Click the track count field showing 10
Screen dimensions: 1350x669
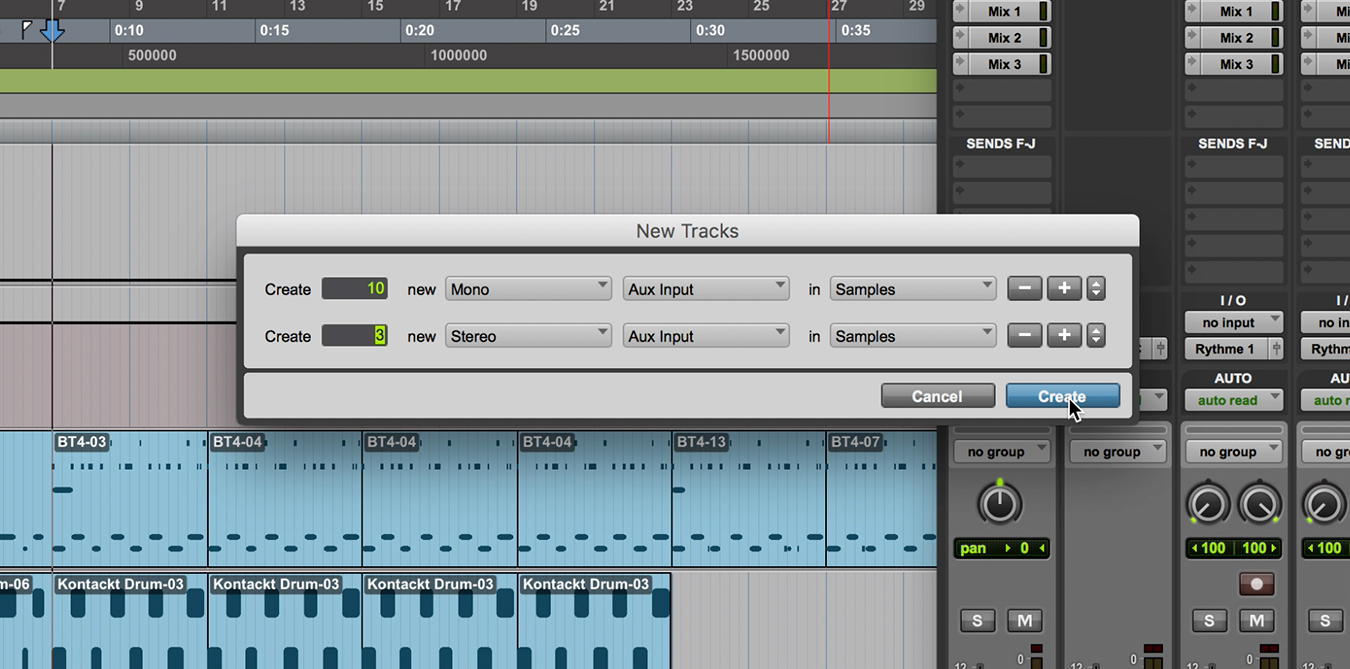coord(354,289)
